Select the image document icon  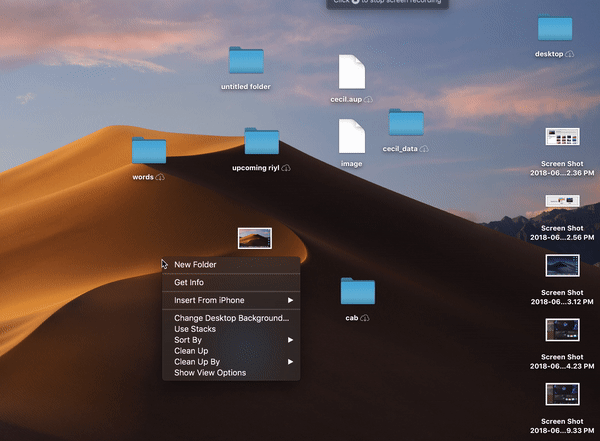click(352, 137)
